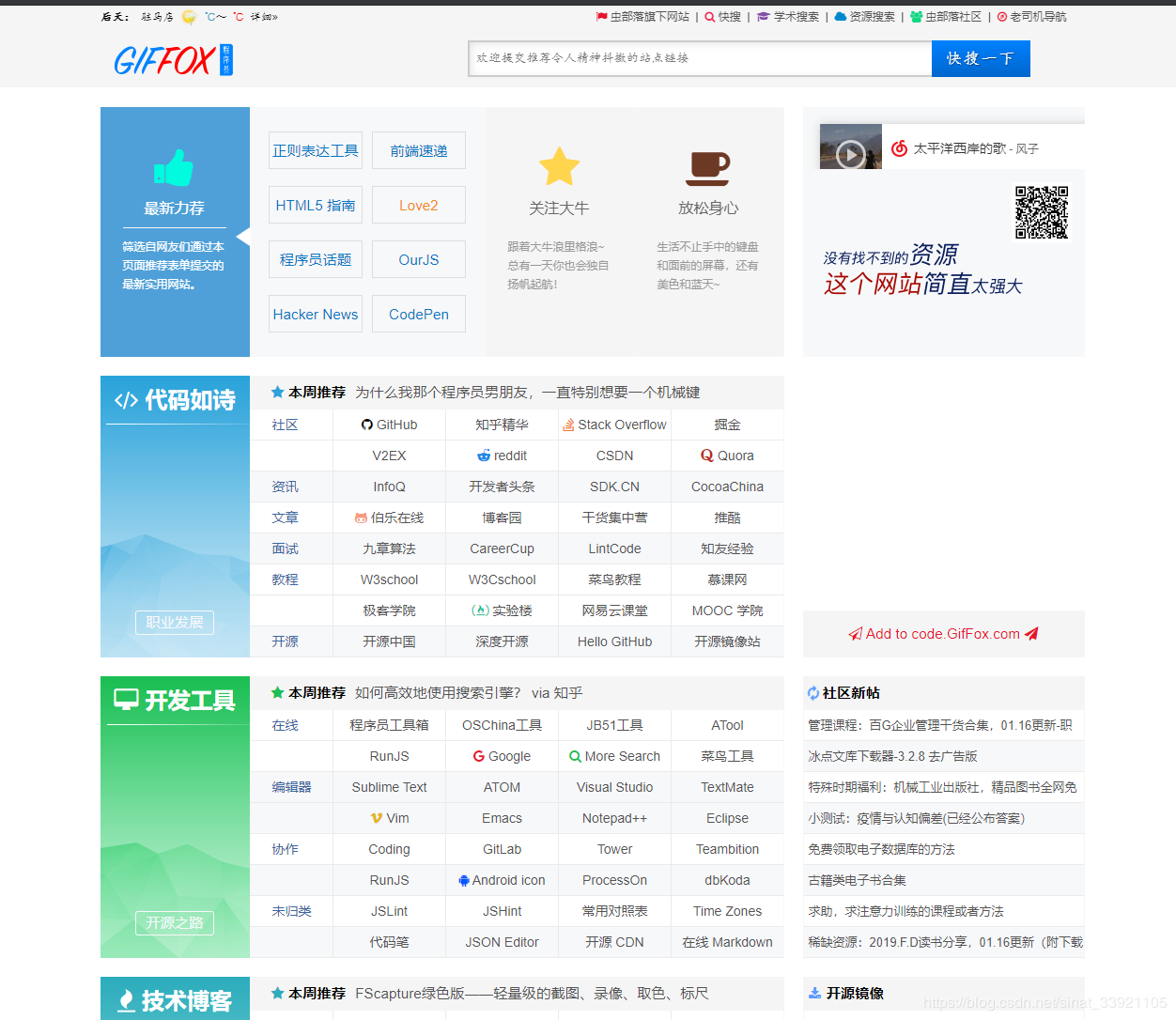Open reddit link
This screenshot has height=1020, width=1176.
[x=502, y=456]
